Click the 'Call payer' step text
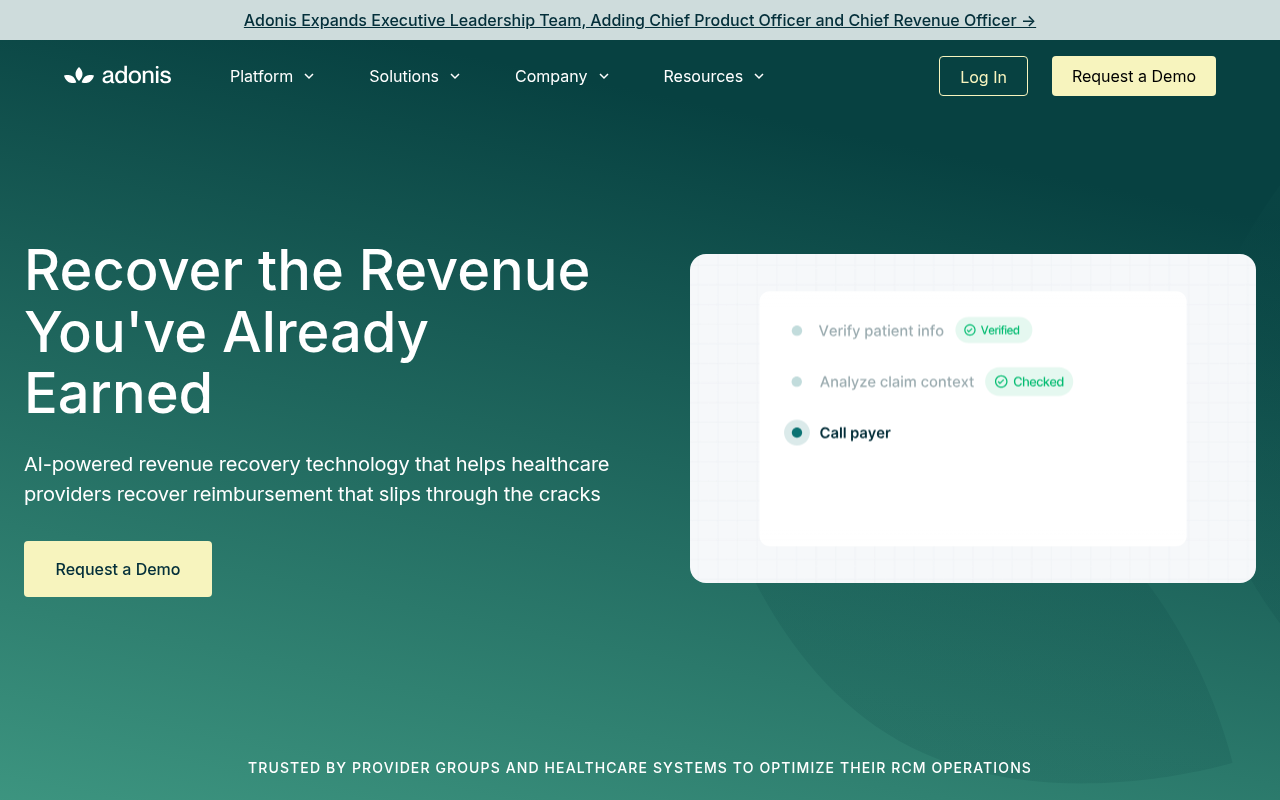This screenshot has width=1280, height=800. [x=855, y=433]
